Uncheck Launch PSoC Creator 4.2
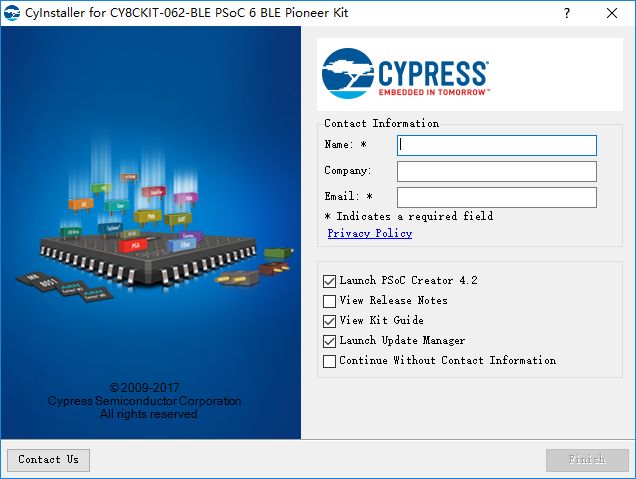 click(329, 281)
